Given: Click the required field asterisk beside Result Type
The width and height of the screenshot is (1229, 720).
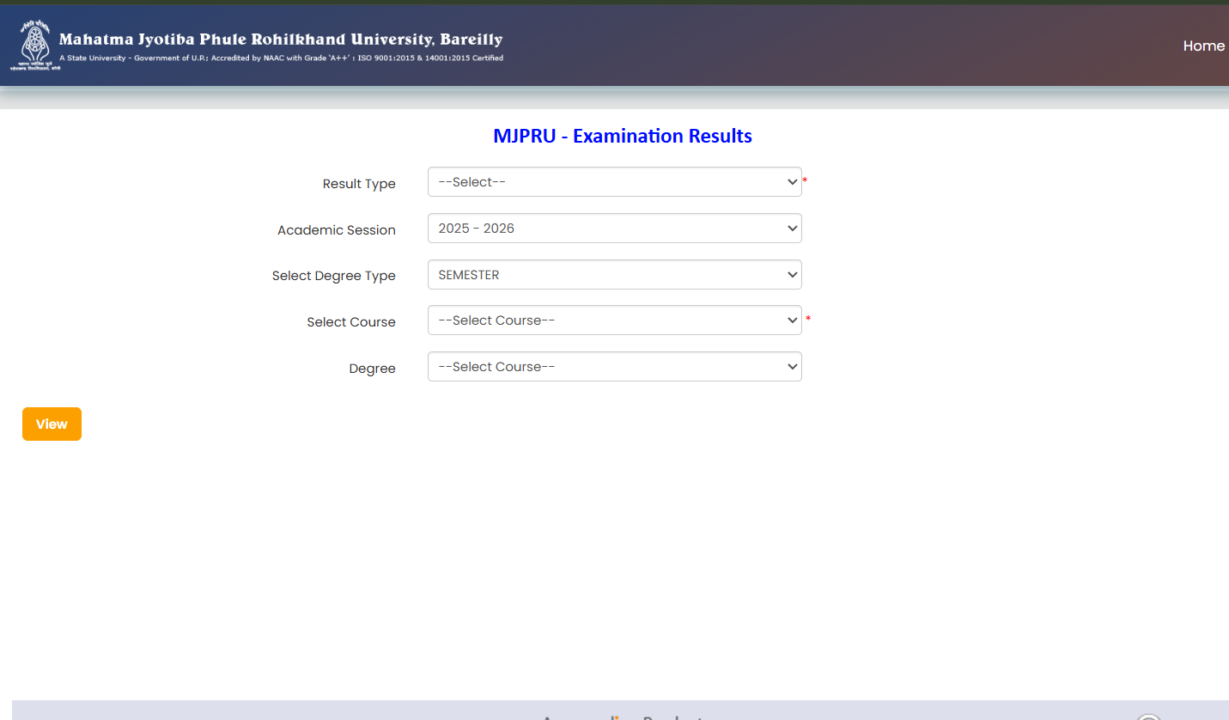Looking at the screenshot, I should (x=806, y=178).
